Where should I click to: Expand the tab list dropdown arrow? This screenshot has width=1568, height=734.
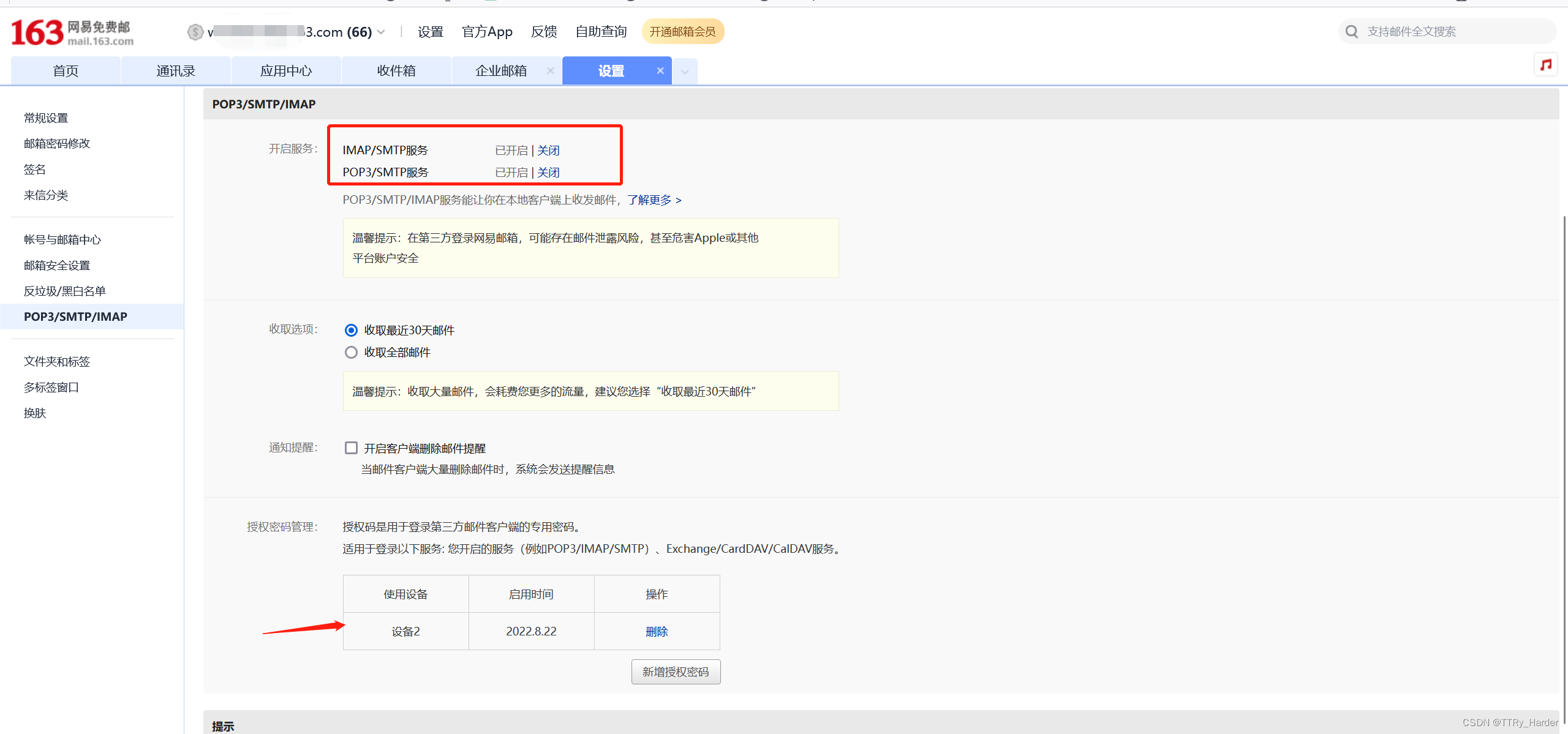pos(685,72)
